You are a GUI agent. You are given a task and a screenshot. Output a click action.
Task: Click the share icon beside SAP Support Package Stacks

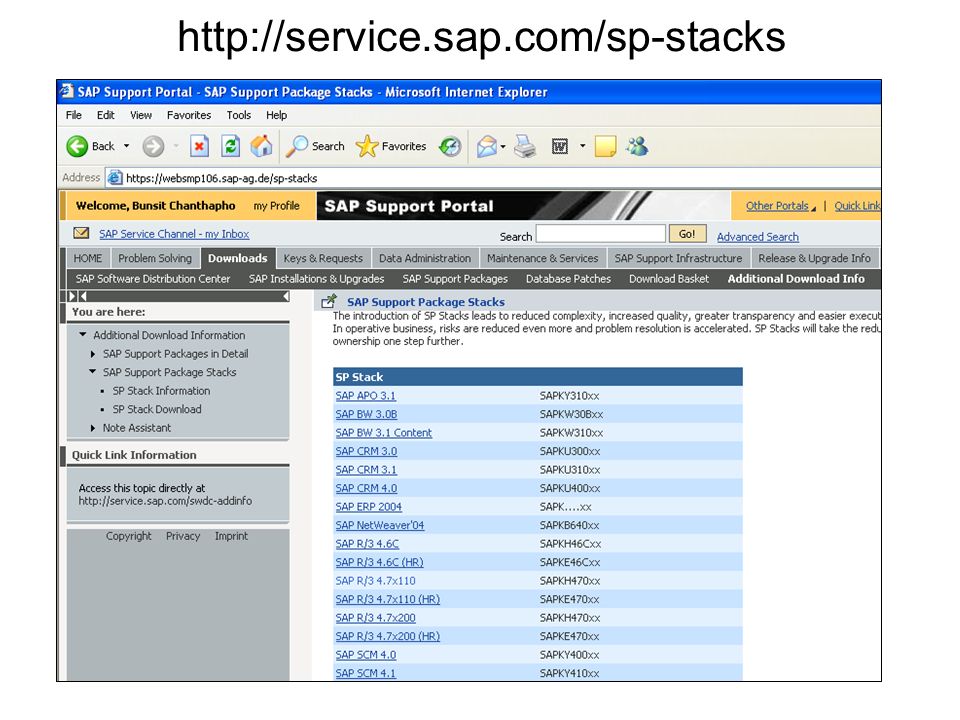point(329,301)
